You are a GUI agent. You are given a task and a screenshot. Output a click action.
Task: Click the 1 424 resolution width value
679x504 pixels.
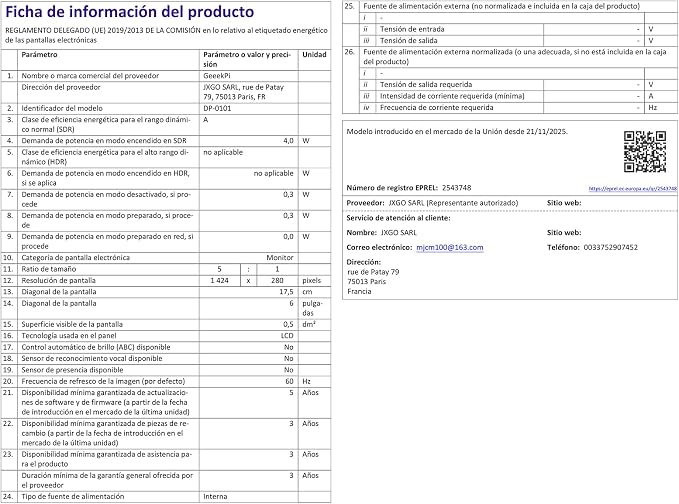click(220, 281)
